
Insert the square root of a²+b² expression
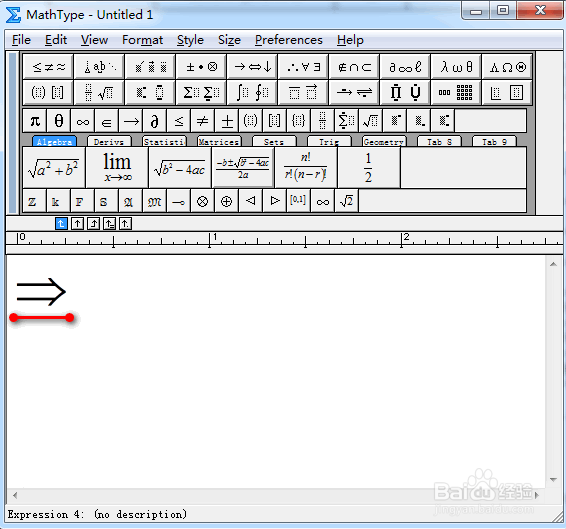coord(54,168)
